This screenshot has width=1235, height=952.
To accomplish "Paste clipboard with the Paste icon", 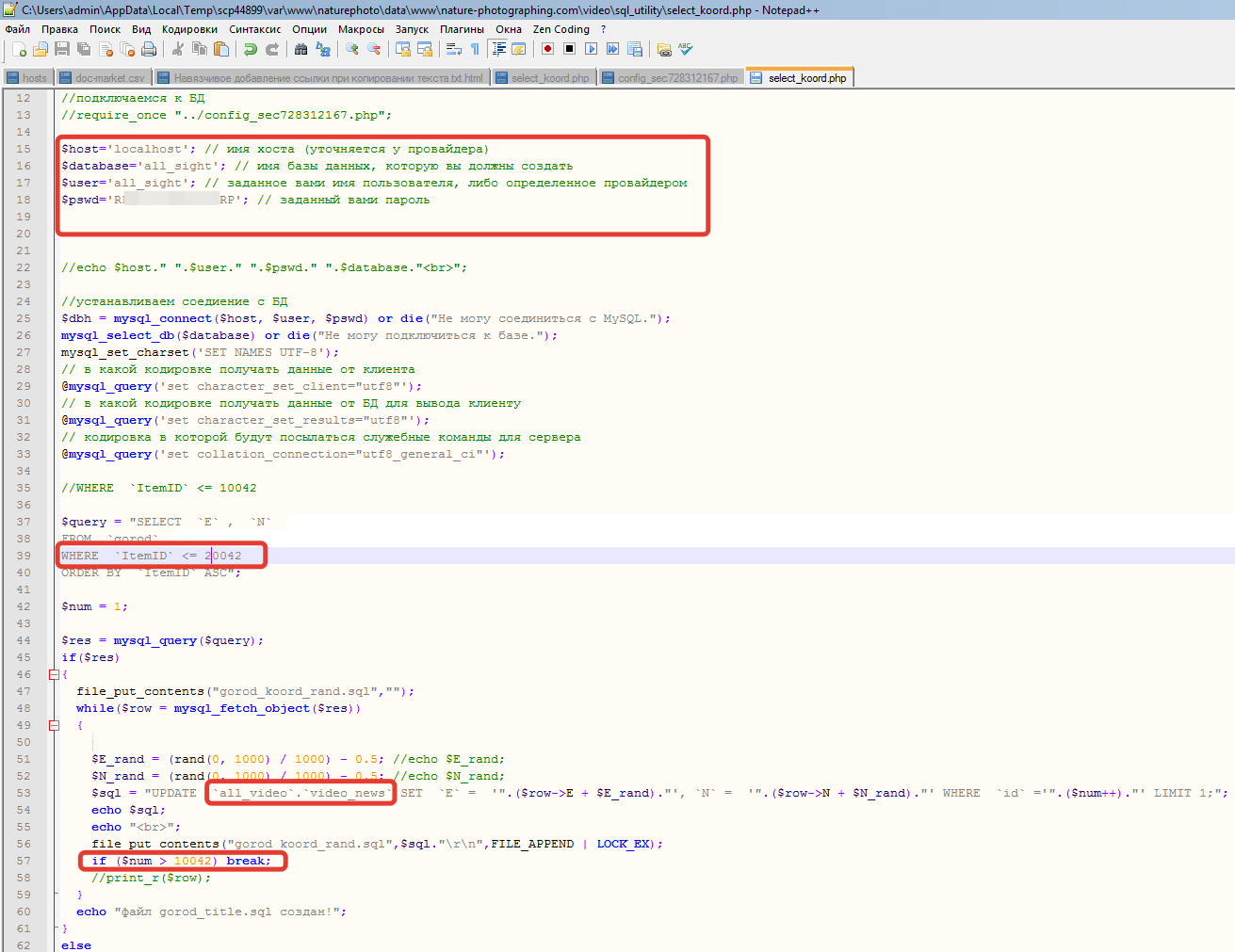I will point(220,49).
